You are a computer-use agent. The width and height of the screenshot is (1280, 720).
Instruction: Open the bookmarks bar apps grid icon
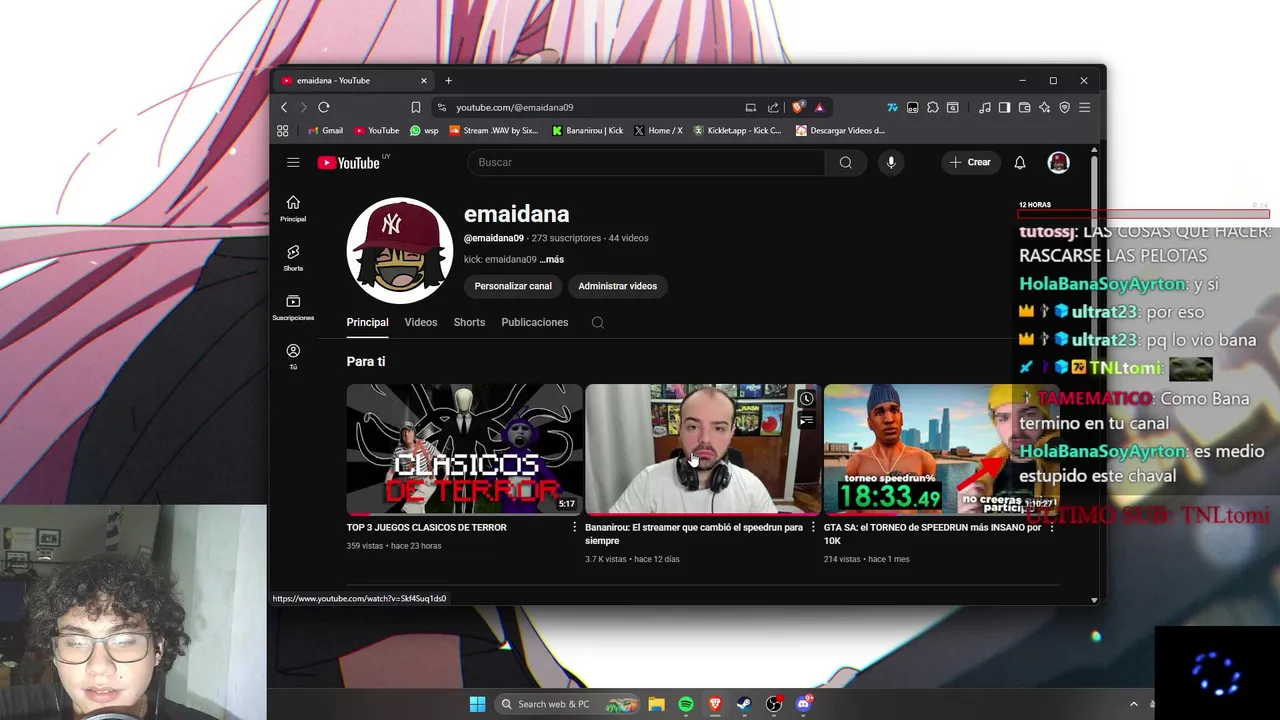coord(283,130)
